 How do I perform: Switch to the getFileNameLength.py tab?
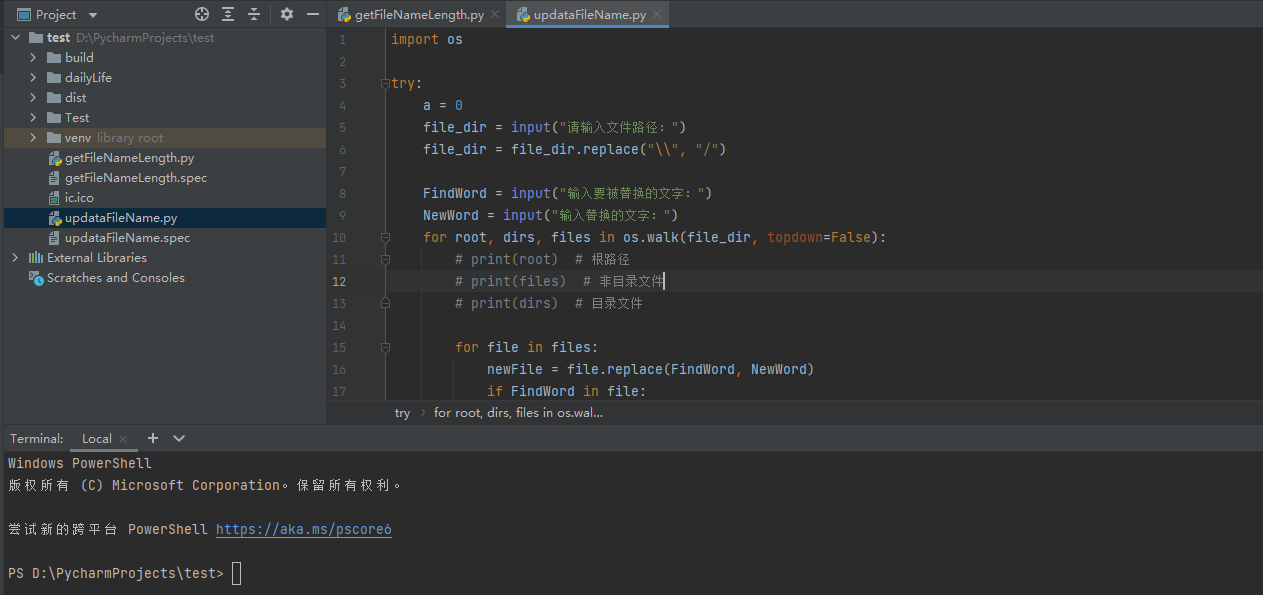(419, 15)
